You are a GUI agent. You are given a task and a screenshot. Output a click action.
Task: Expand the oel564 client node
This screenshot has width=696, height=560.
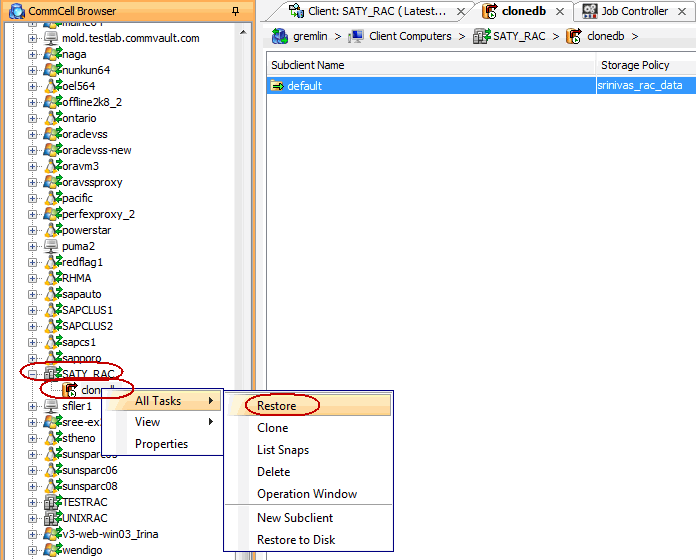point(32,87)
